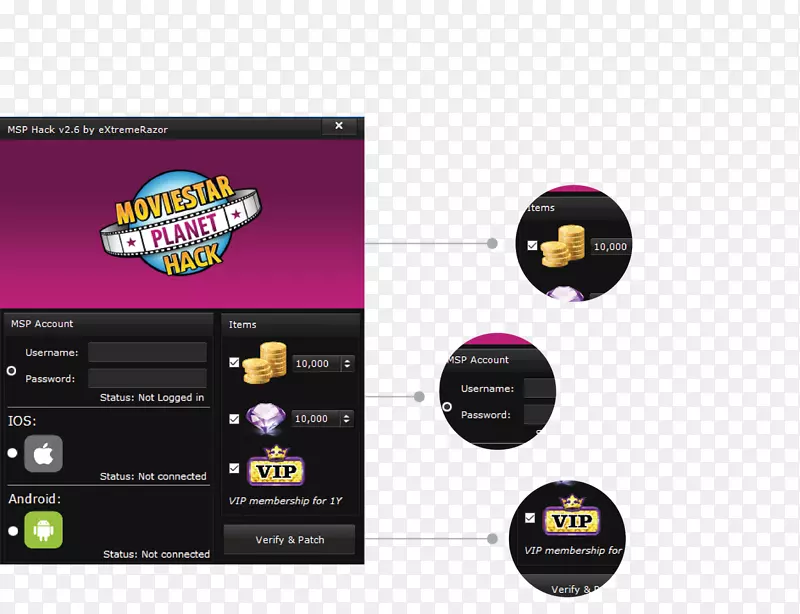This screenshot has width=800, height=614.
Task: Click the Apple iOS icon
Action: pyautogui.click(x=43, y=453)
